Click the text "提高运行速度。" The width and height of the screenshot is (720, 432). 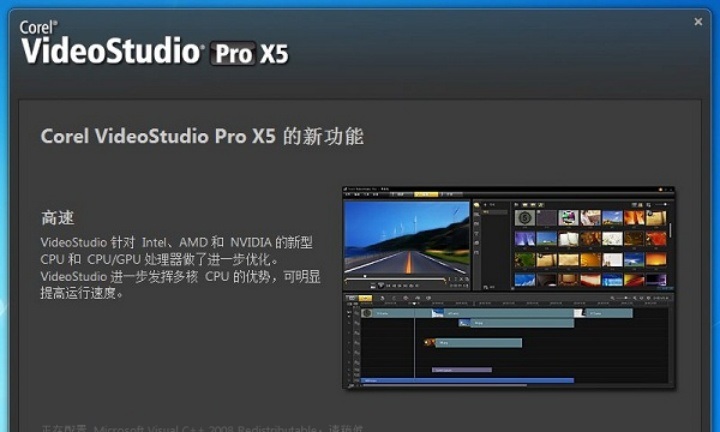pyautogui.click(x=82, y=293)
